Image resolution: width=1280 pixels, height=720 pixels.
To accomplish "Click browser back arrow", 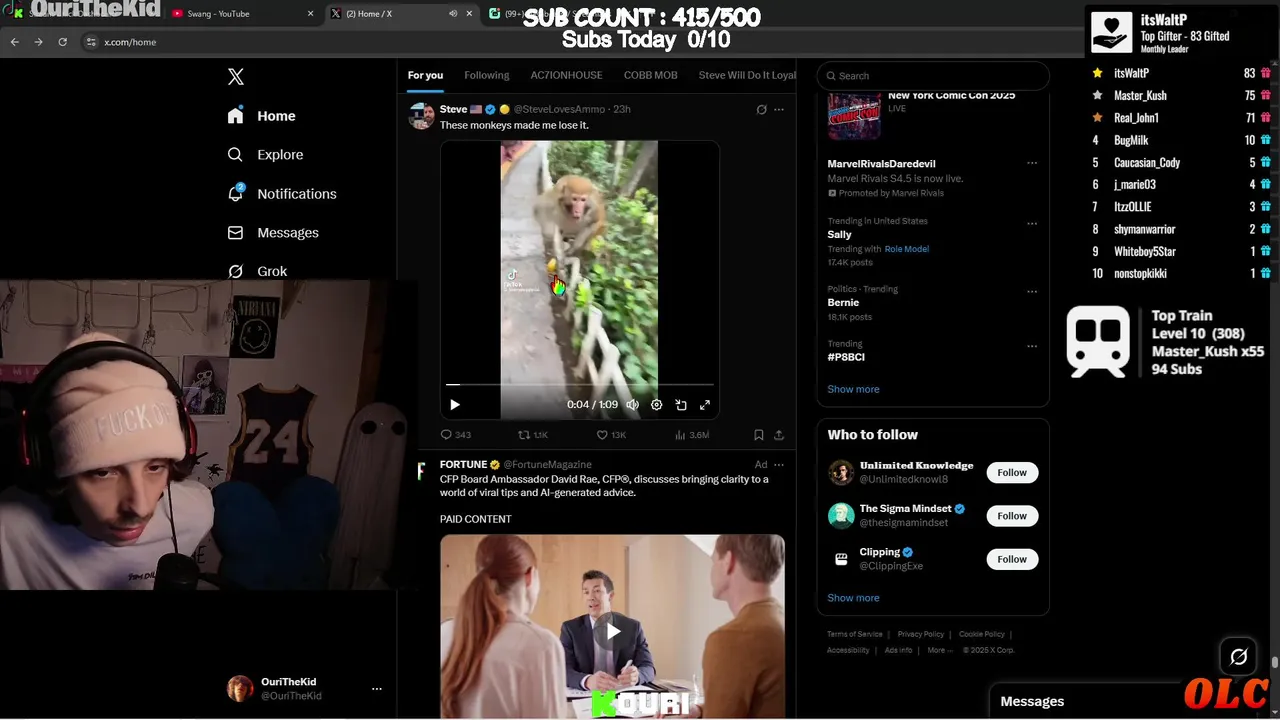I will click(x=14, y=42).
